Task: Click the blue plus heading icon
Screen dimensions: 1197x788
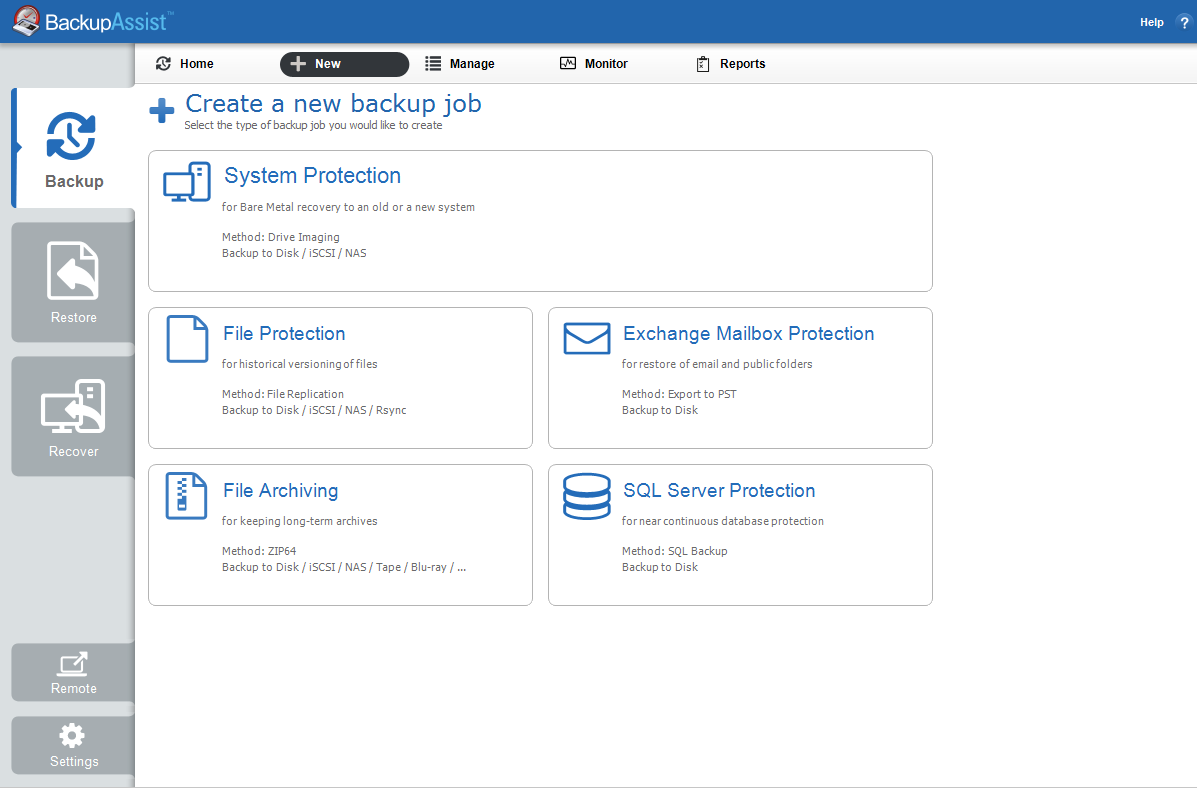Action: point(162,111)
